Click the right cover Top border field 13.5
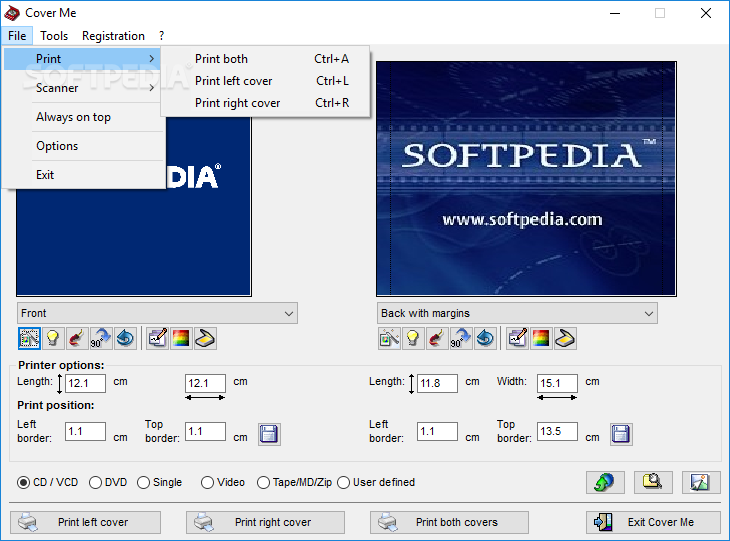The width and height of the screenshot is (730, 541). point(557,431)
